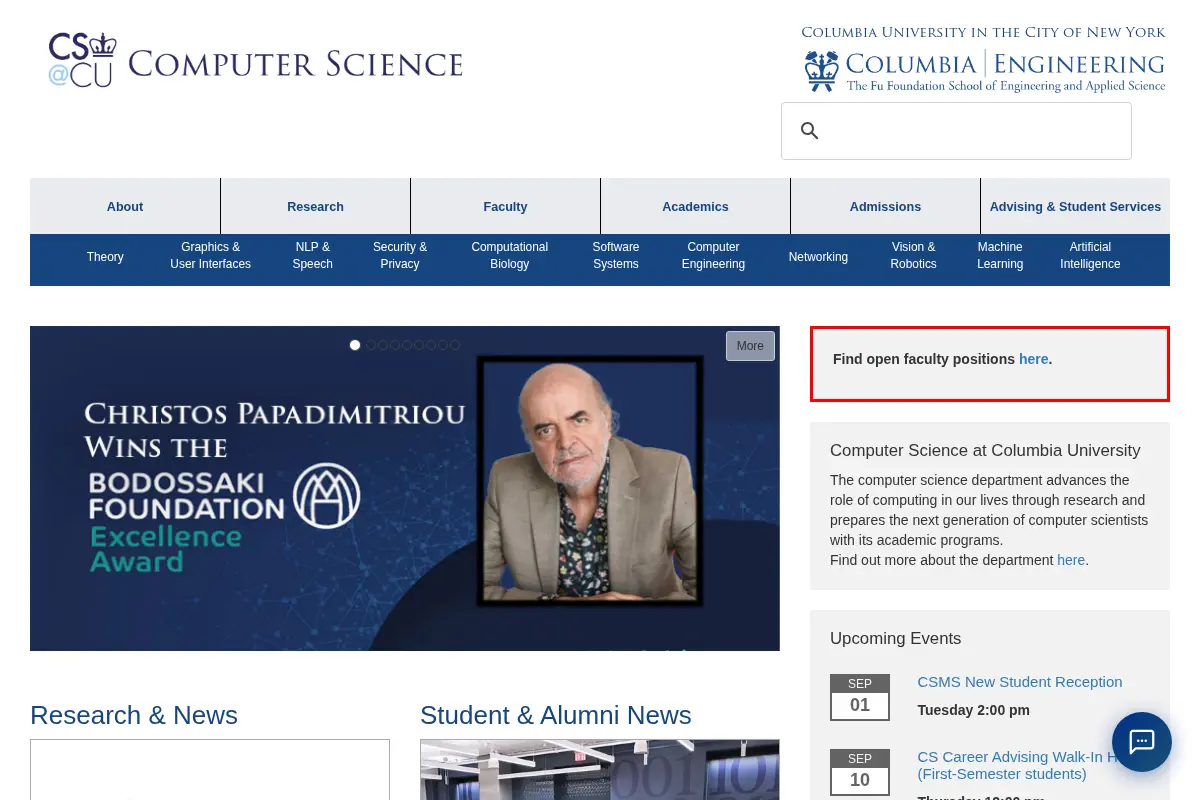The image size is (1200, 800).
Task: Select the fourth carousel slide dot
Action: [x=395, y=345]
